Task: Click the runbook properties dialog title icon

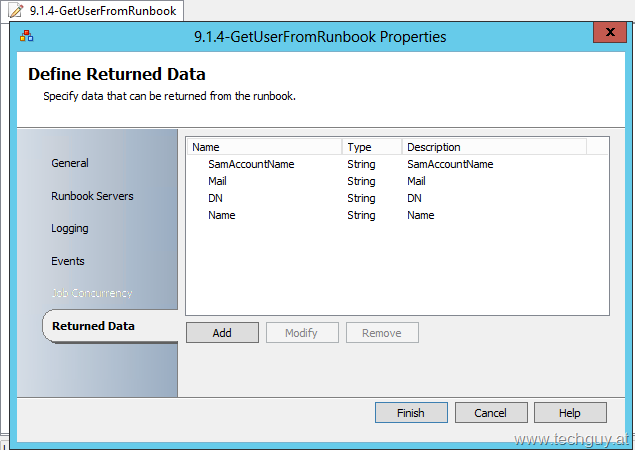Action: click(27, 36)
